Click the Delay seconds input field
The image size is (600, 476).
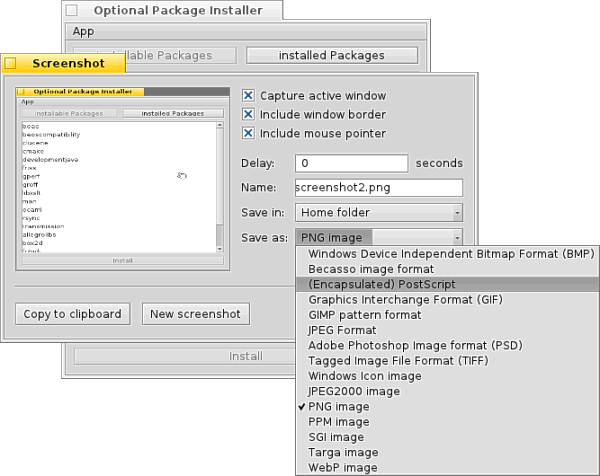(351, 163)
